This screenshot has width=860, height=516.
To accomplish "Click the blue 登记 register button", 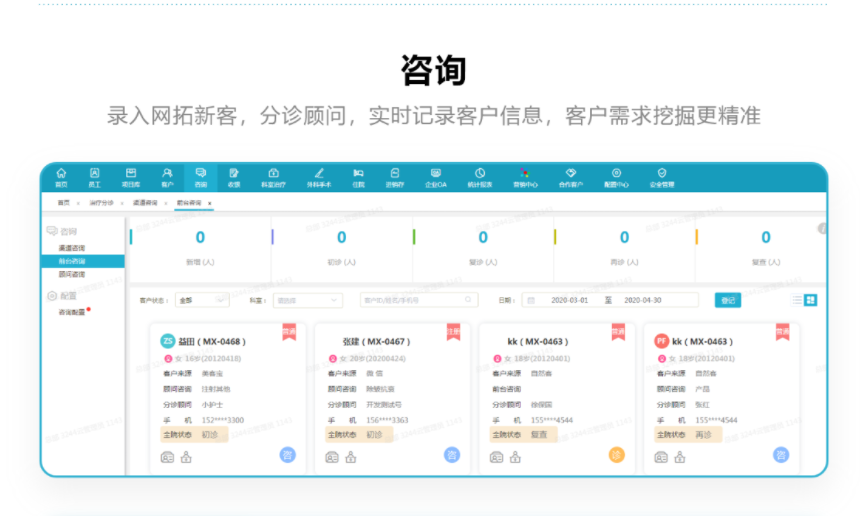I will tap(728, 300).
